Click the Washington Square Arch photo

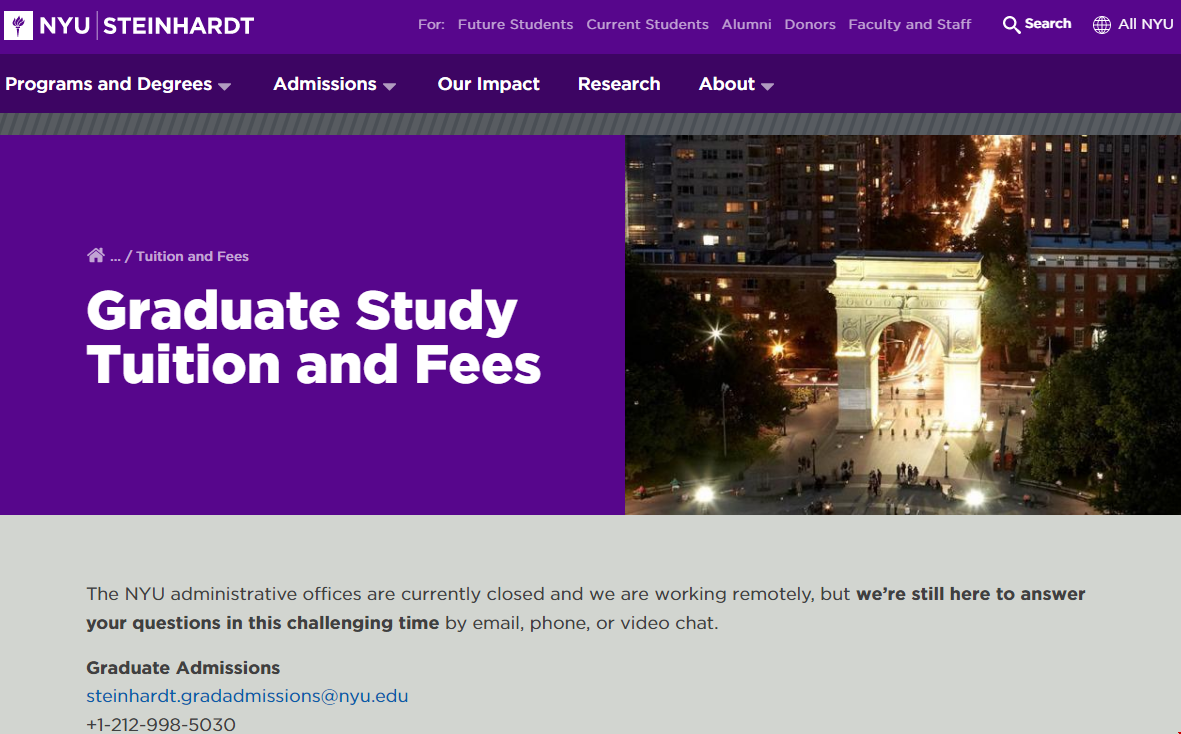[903, 325]
